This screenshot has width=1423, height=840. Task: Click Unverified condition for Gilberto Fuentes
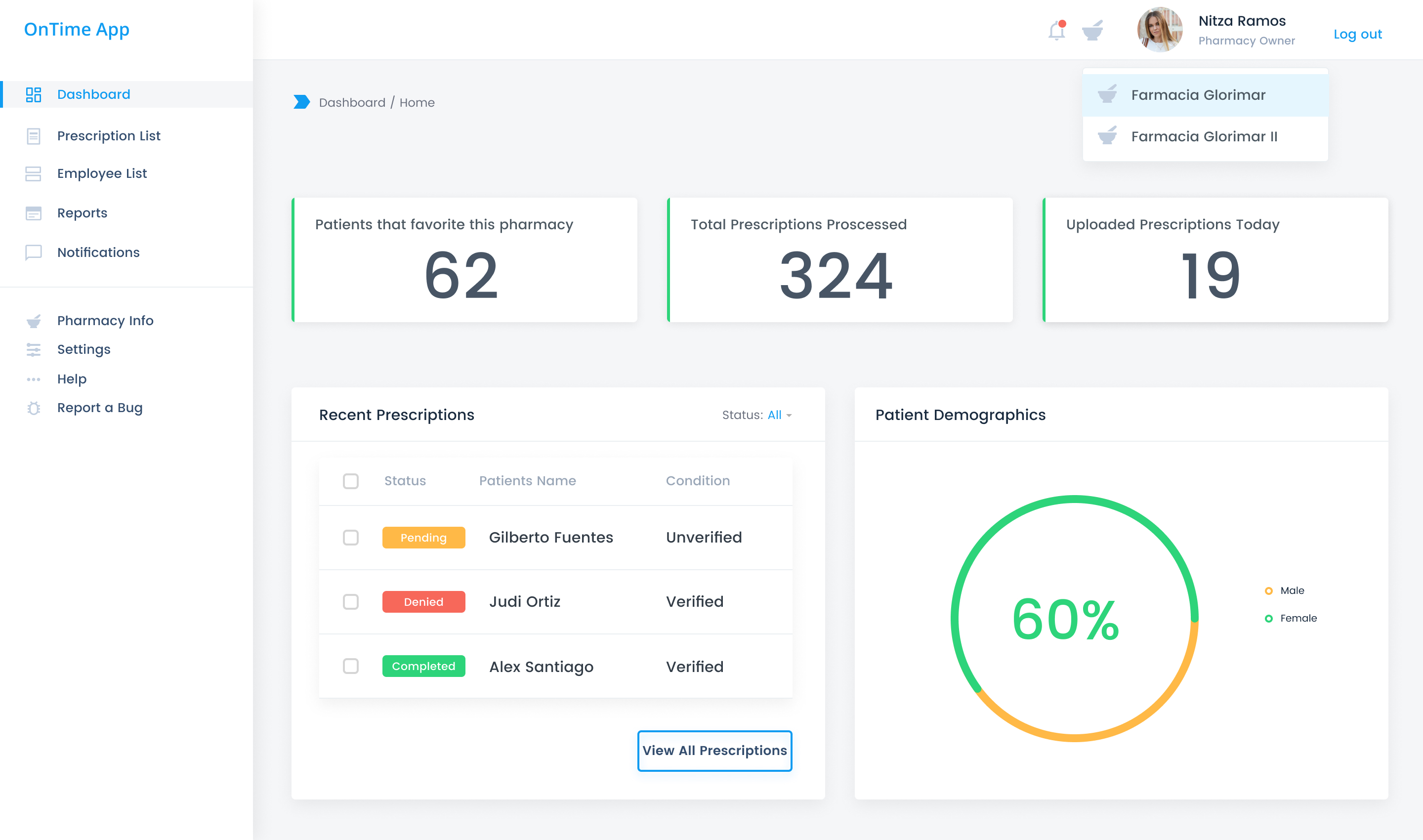704,538
